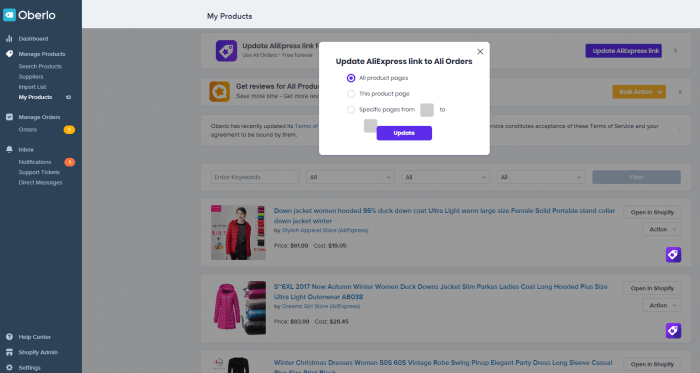Click purple tag icon on Down jacket product
Image resolution: width=700 pixels, height=373 pixels.
[673, 255]
